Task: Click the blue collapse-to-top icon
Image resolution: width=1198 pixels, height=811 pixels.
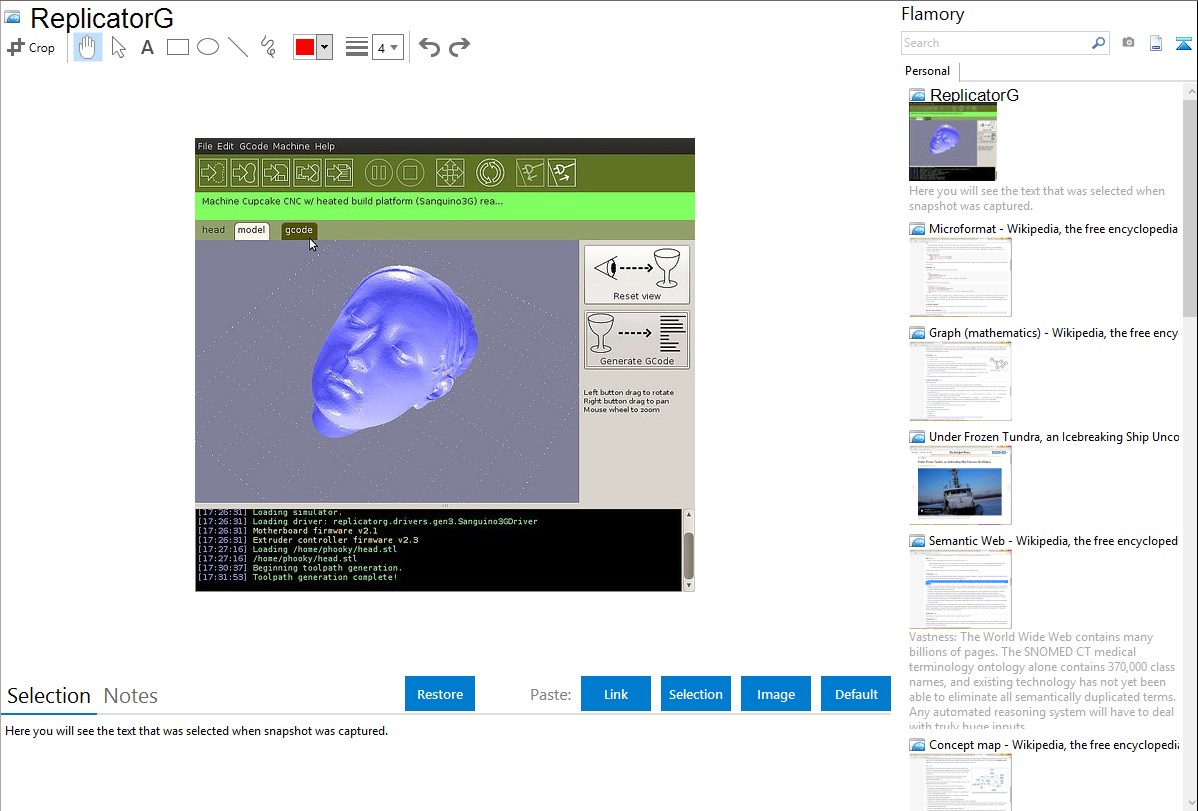Action: click(x=1183, y=43)
